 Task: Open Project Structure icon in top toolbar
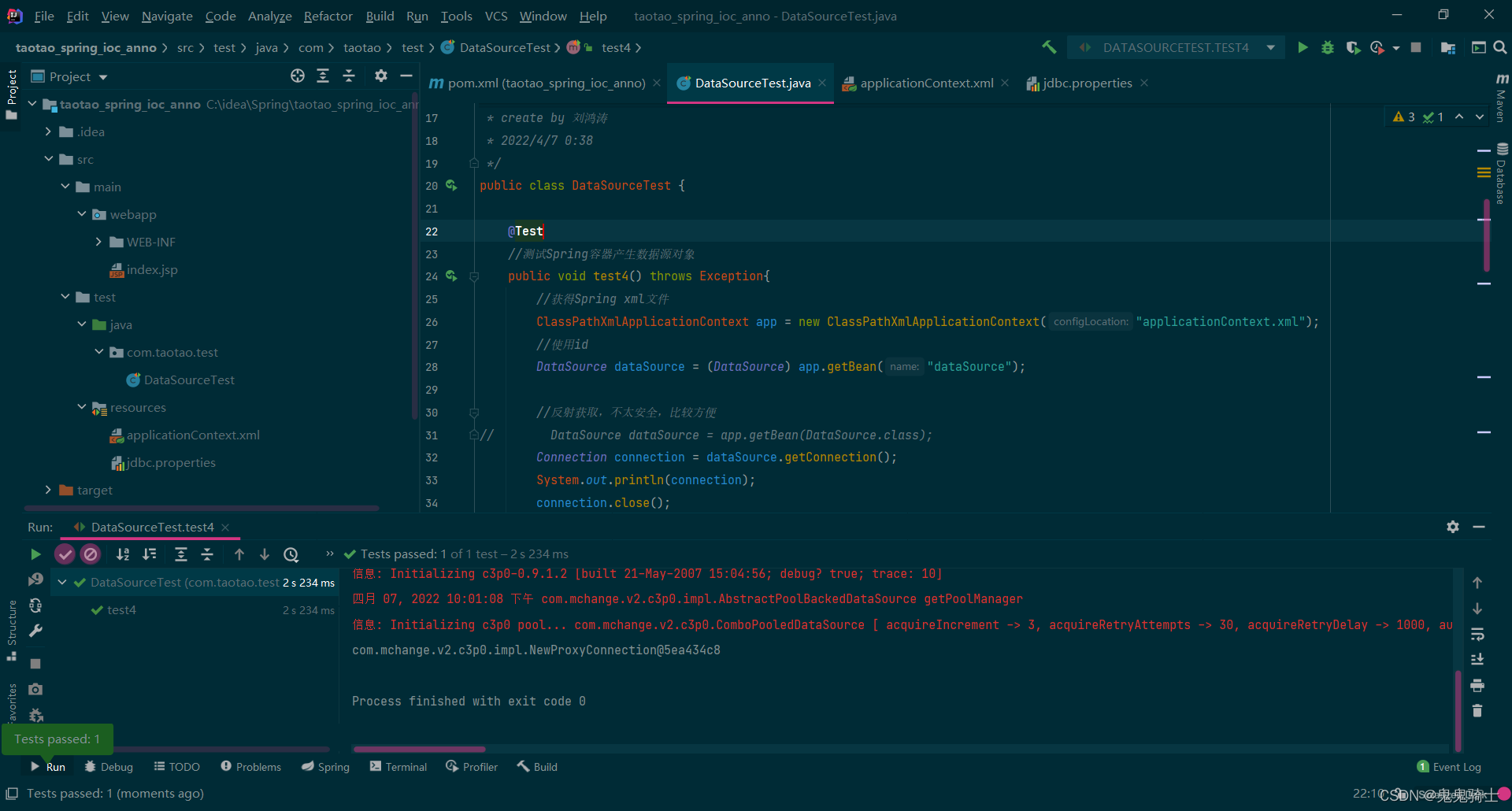1447,47
